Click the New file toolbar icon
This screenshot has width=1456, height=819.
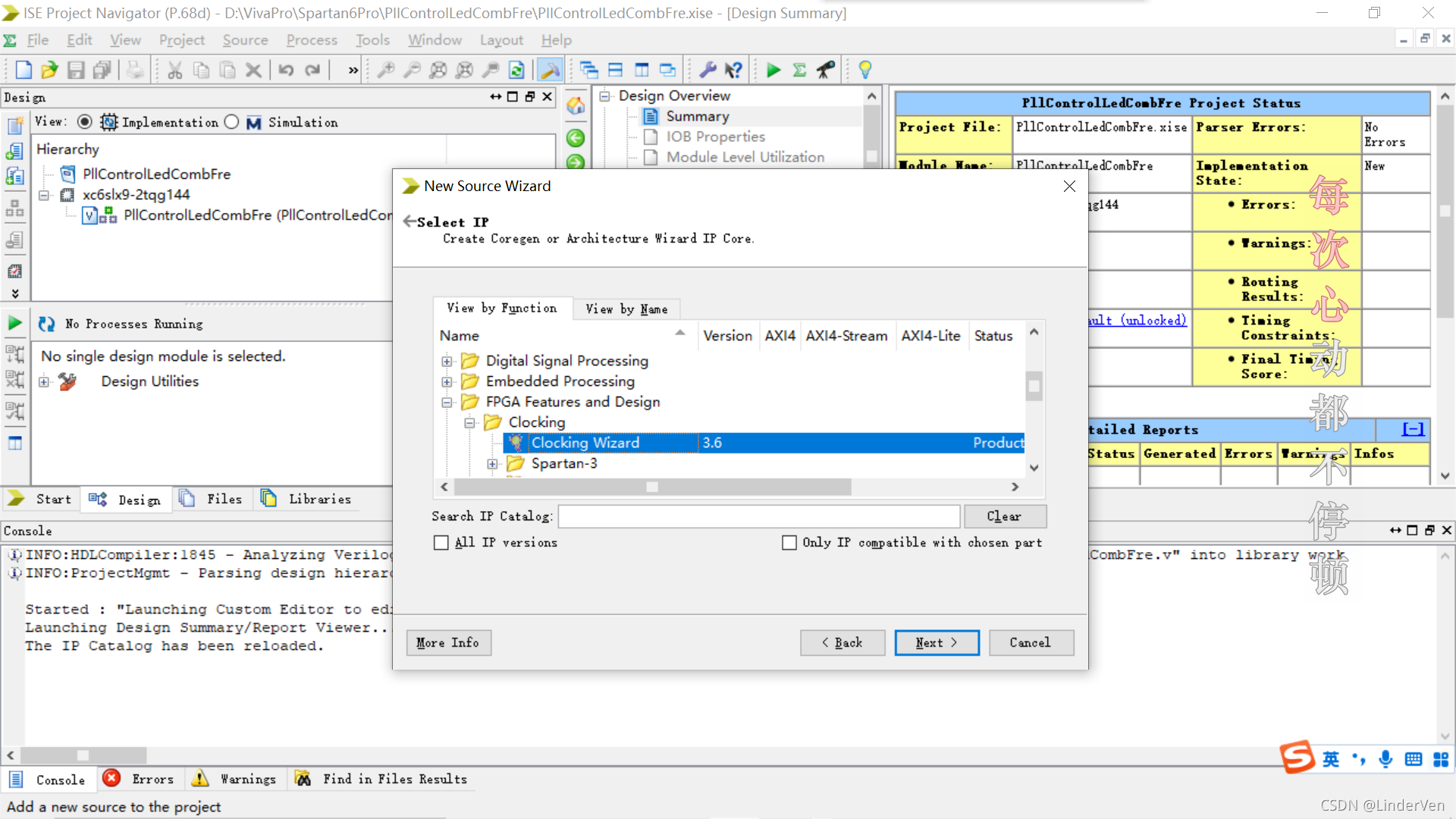[x=24, y=71]
